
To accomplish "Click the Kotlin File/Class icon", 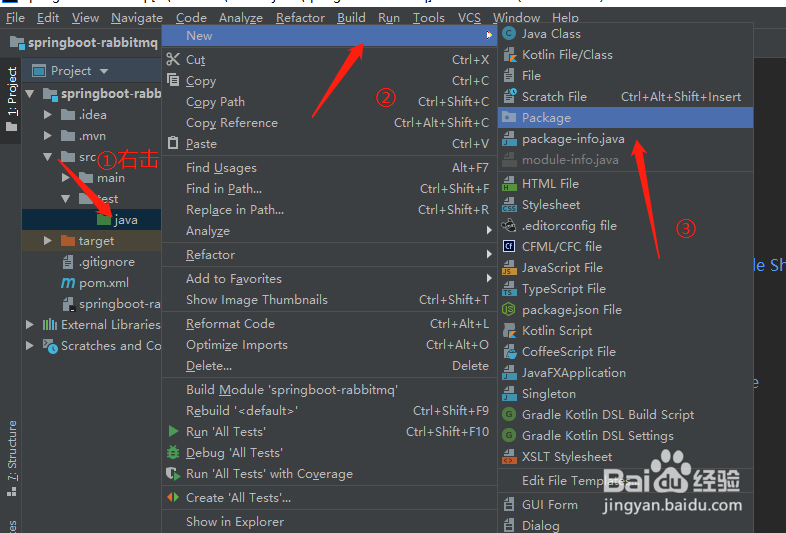I will (x=509, y=55).
